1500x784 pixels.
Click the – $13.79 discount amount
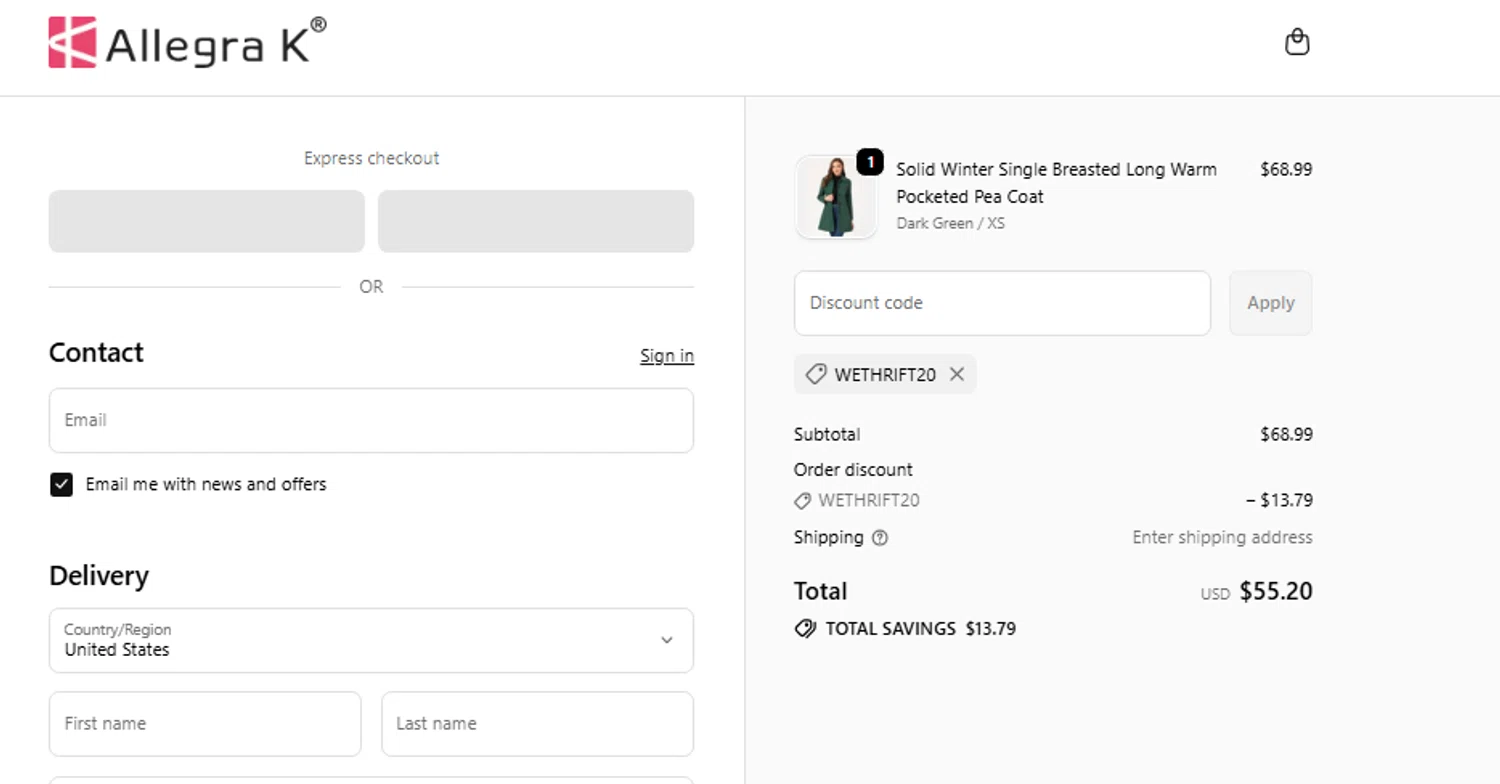click(1279, 500)
